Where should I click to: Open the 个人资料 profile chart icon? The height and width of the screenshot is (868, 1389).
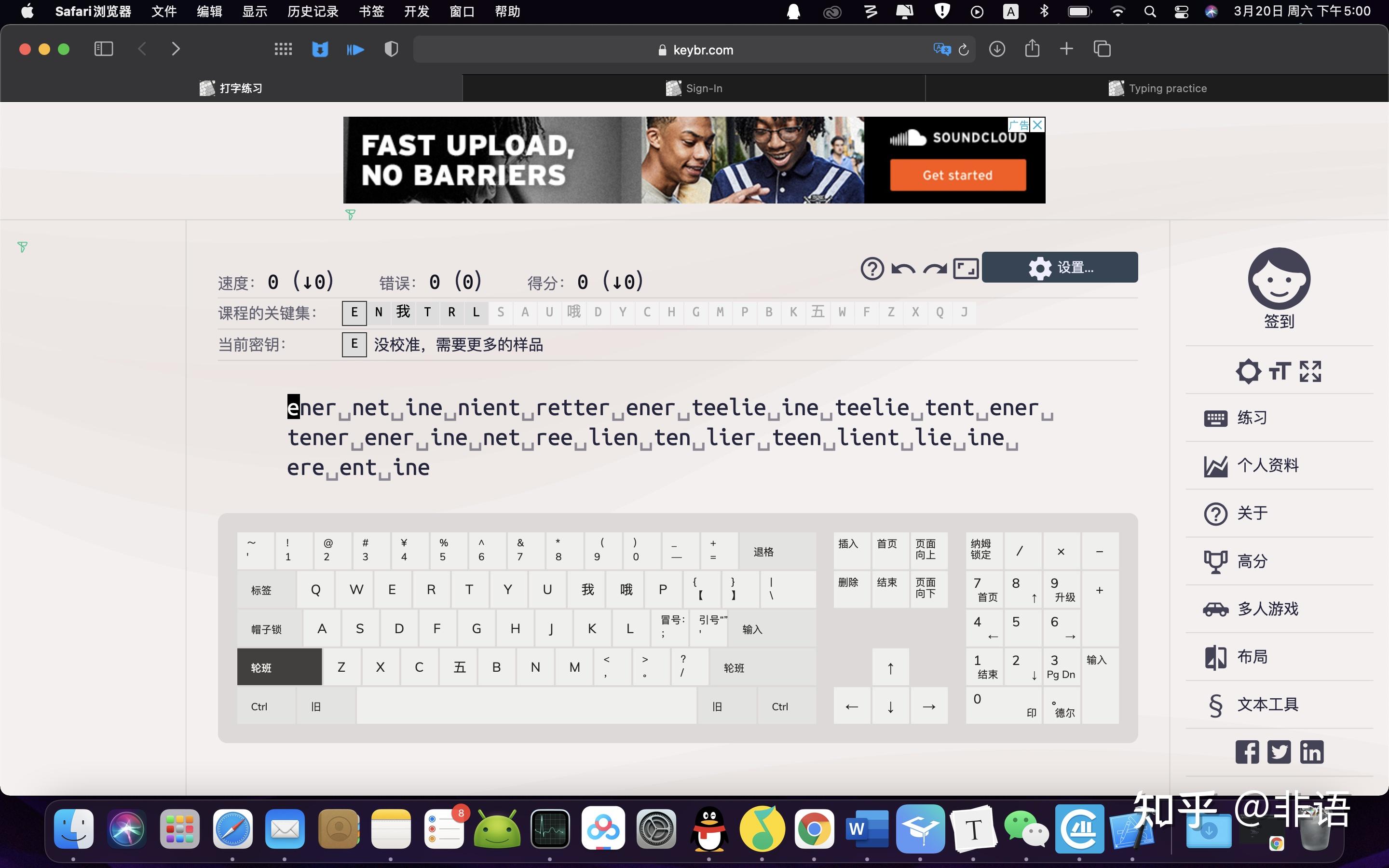[1216, 465]
